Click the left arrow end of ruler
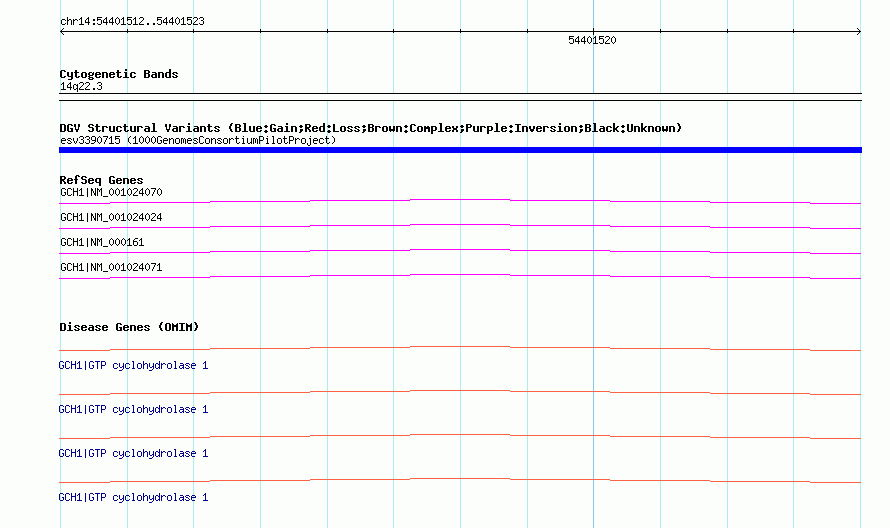The width and height of the screenshot is (890, 528). pos(62,32)
